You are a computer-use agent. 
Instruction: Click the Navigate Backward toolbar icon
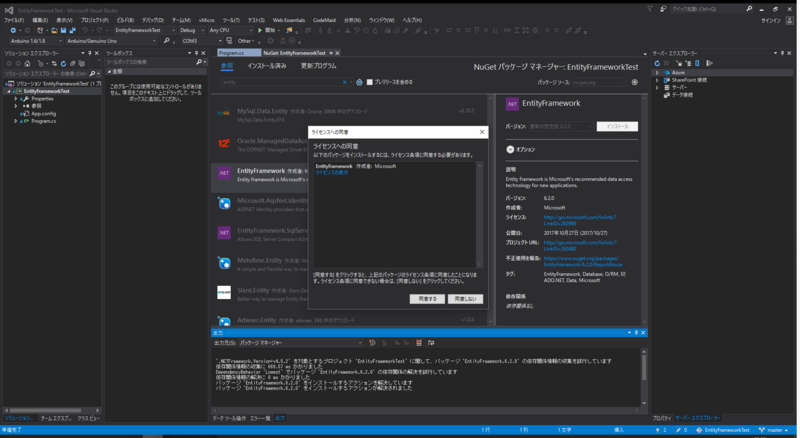[x=13, y=31]
